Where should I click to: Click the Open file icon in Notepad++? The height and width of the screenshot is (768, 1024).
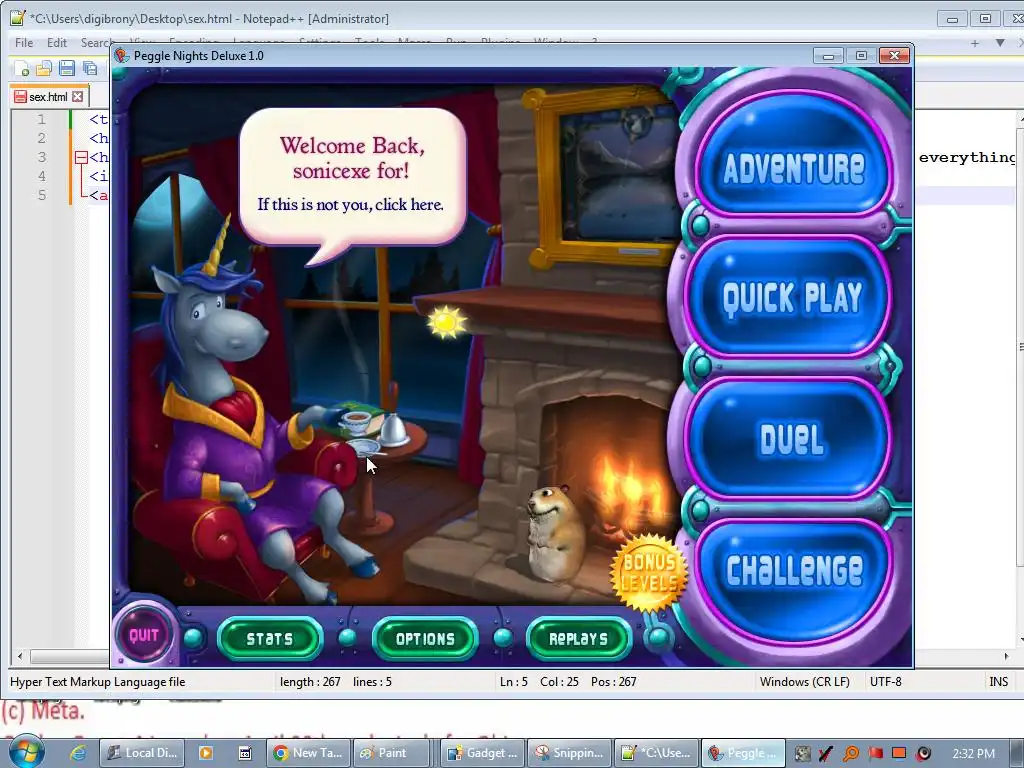pyautogui.click(x=44, y=68)
